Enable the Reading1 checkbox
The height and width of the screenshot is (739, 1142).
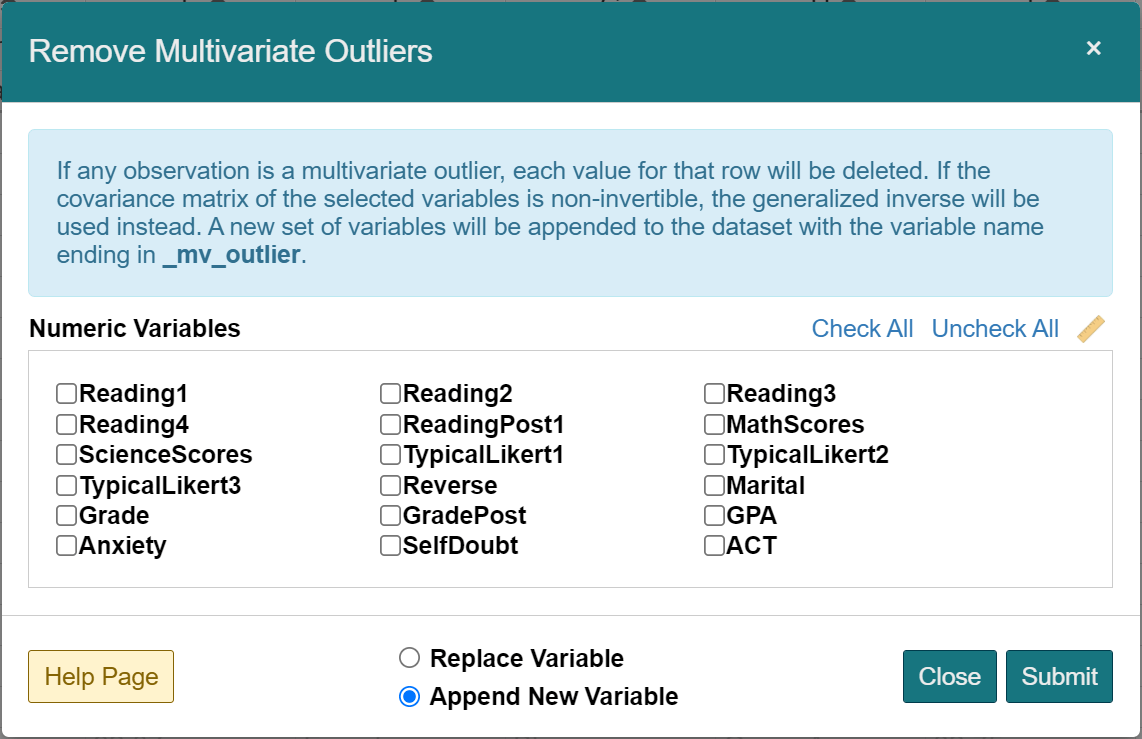click(x=65, y=393)
